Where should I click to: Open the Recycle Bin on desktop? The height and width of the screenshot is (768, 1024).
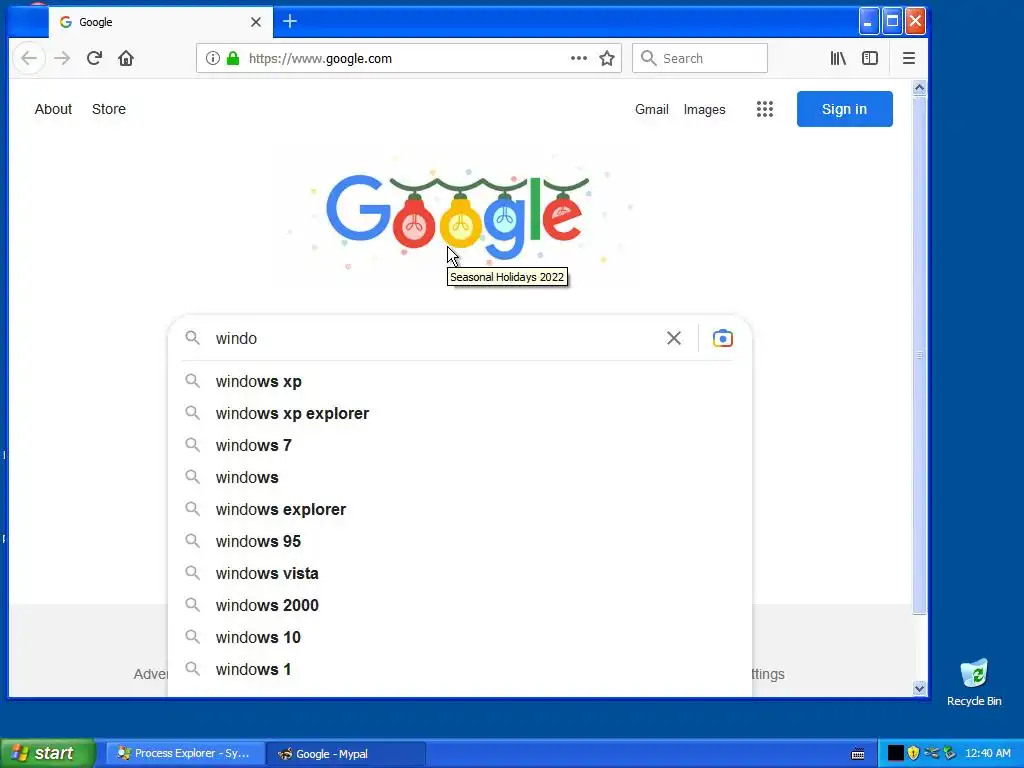[974, 683]
